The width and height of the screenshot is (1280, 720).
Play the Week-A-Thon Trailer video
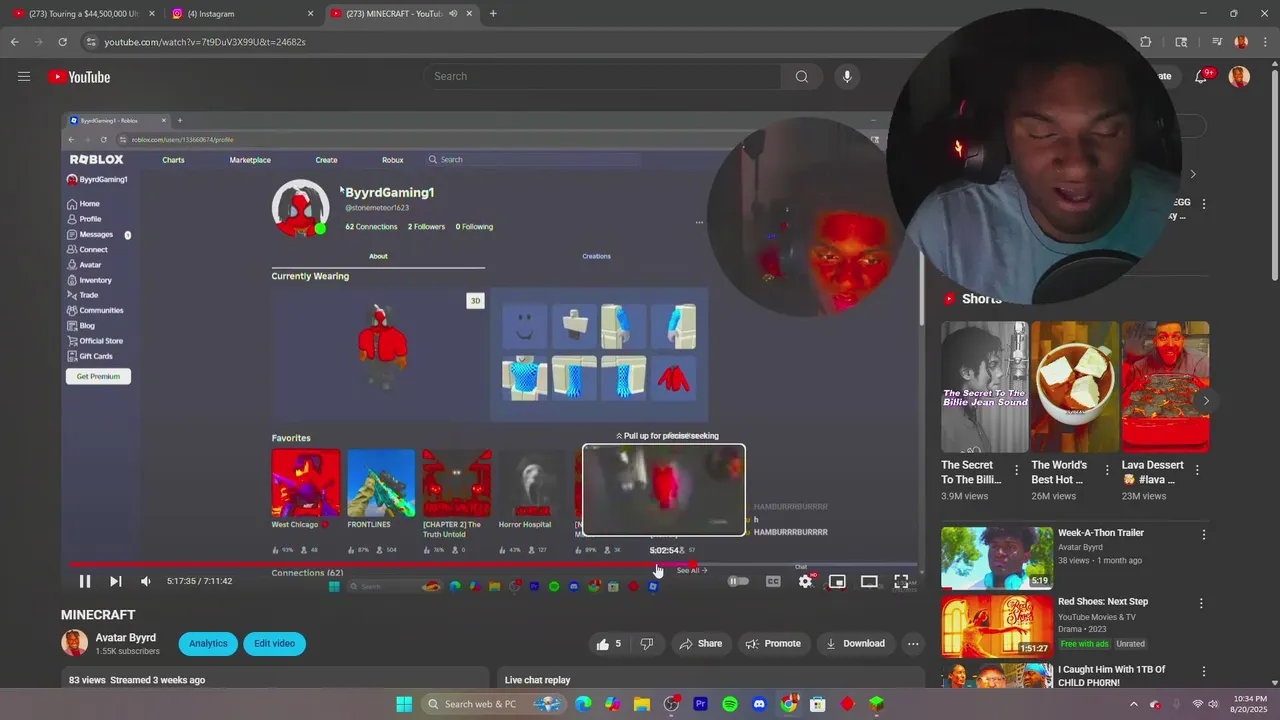click(x=997, y=557)
